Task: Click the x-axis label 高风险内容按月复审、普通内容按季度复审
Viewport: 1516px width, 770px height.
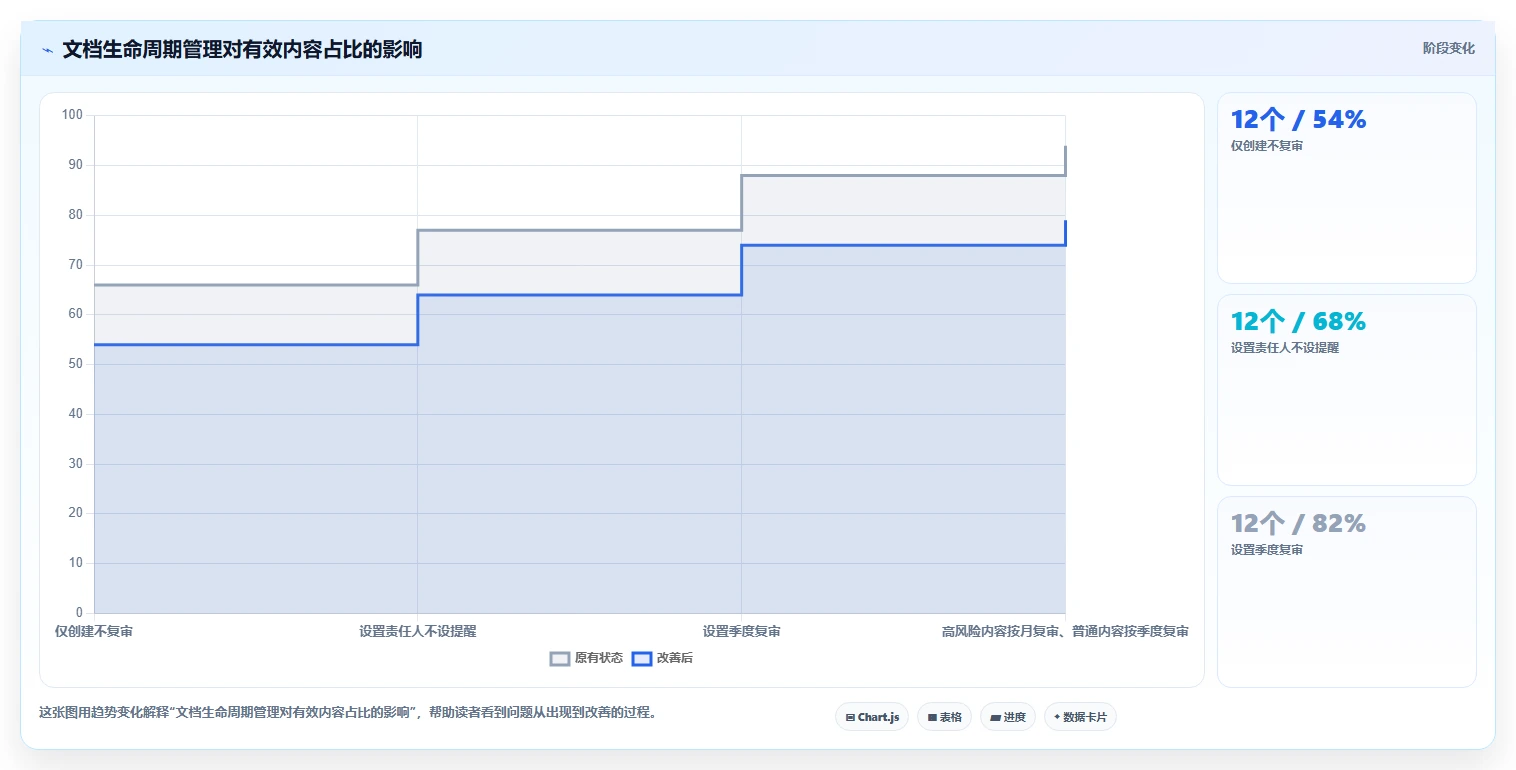Action: click(1065, 632)
